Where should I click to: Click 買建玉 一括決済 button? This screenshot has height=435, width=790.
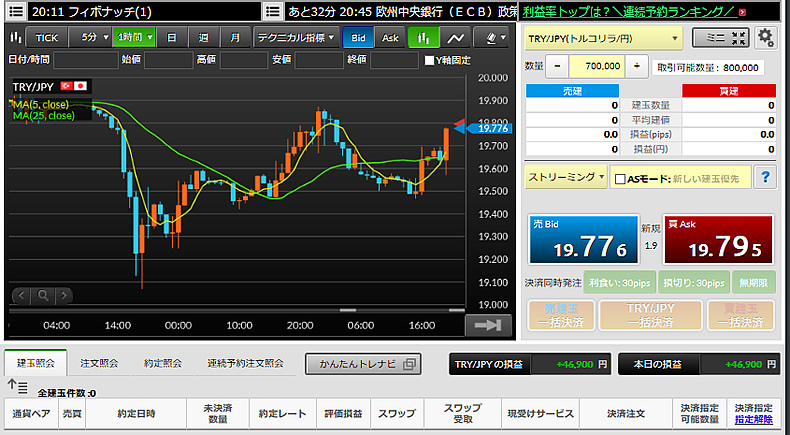(741, 315)
